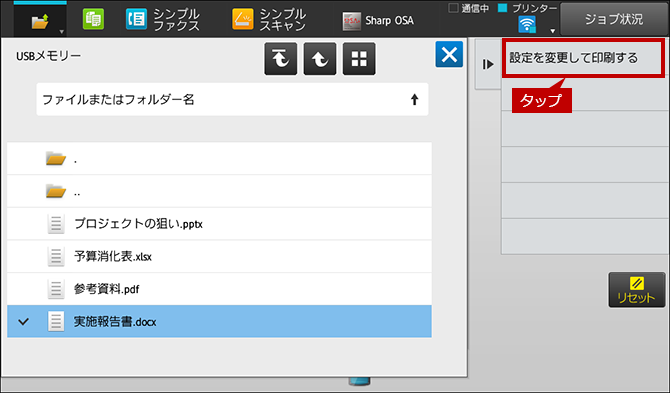The height and width of the screenshot is (393, 670).
Task: Tap 設定を変更して印刷する
Action: pyautogui.click(x=583, y=58)
